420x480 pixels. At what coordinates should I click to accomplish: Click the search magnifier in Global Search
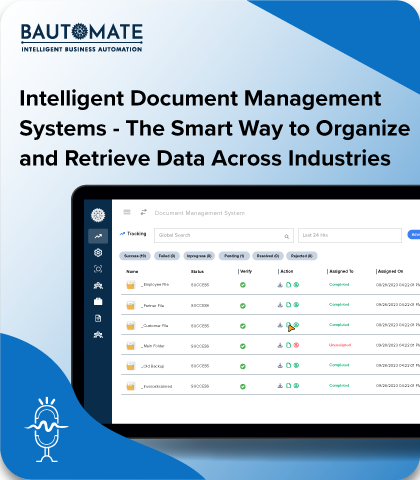(x=287, y=236)
